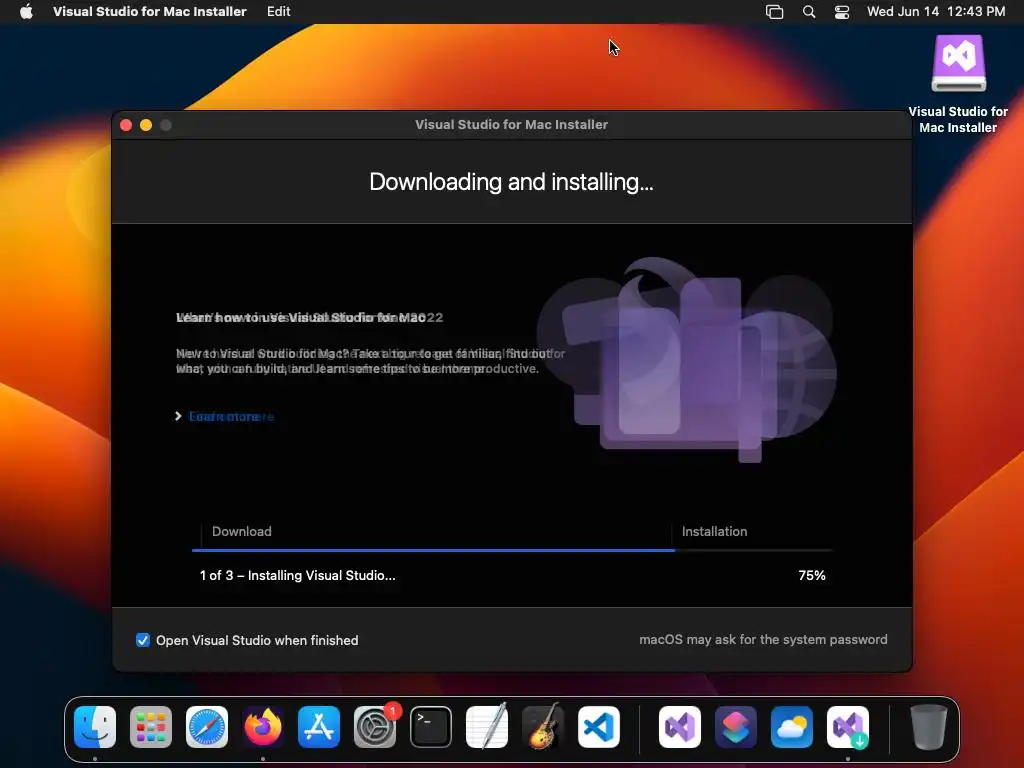Open Visual Studio for Mac Installer menu

click(x=150, y=12)
